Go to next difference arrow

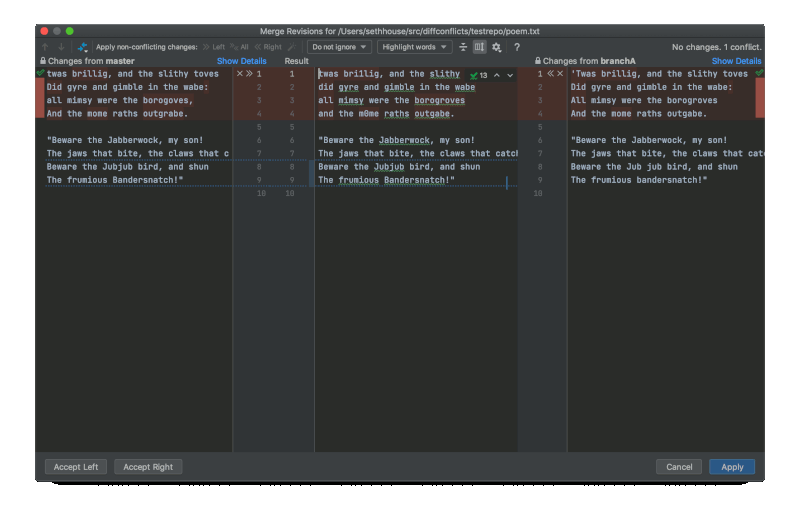(x=61, y=47)
